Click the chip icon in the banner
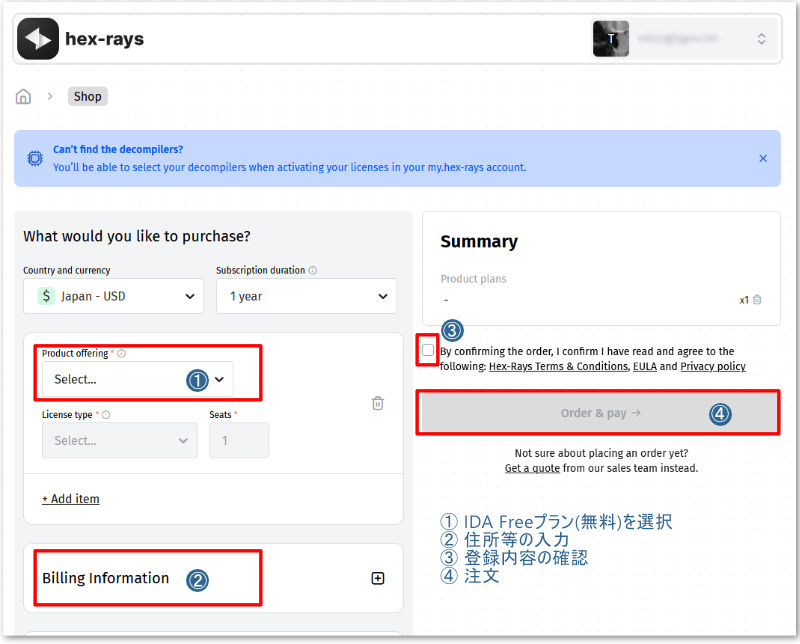800x644 pixels. 35,158
